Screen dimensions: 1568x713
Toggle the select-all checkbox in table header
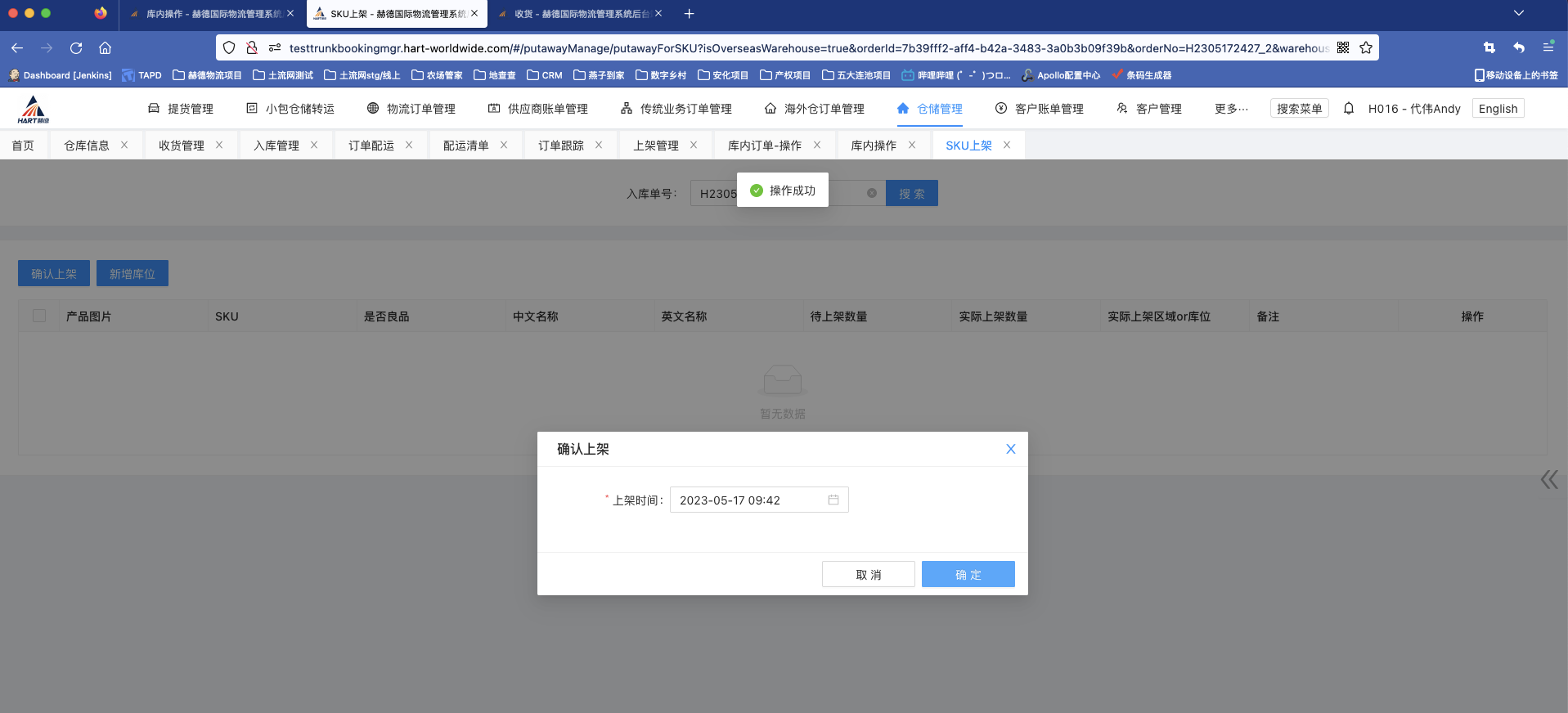(39, 316)
